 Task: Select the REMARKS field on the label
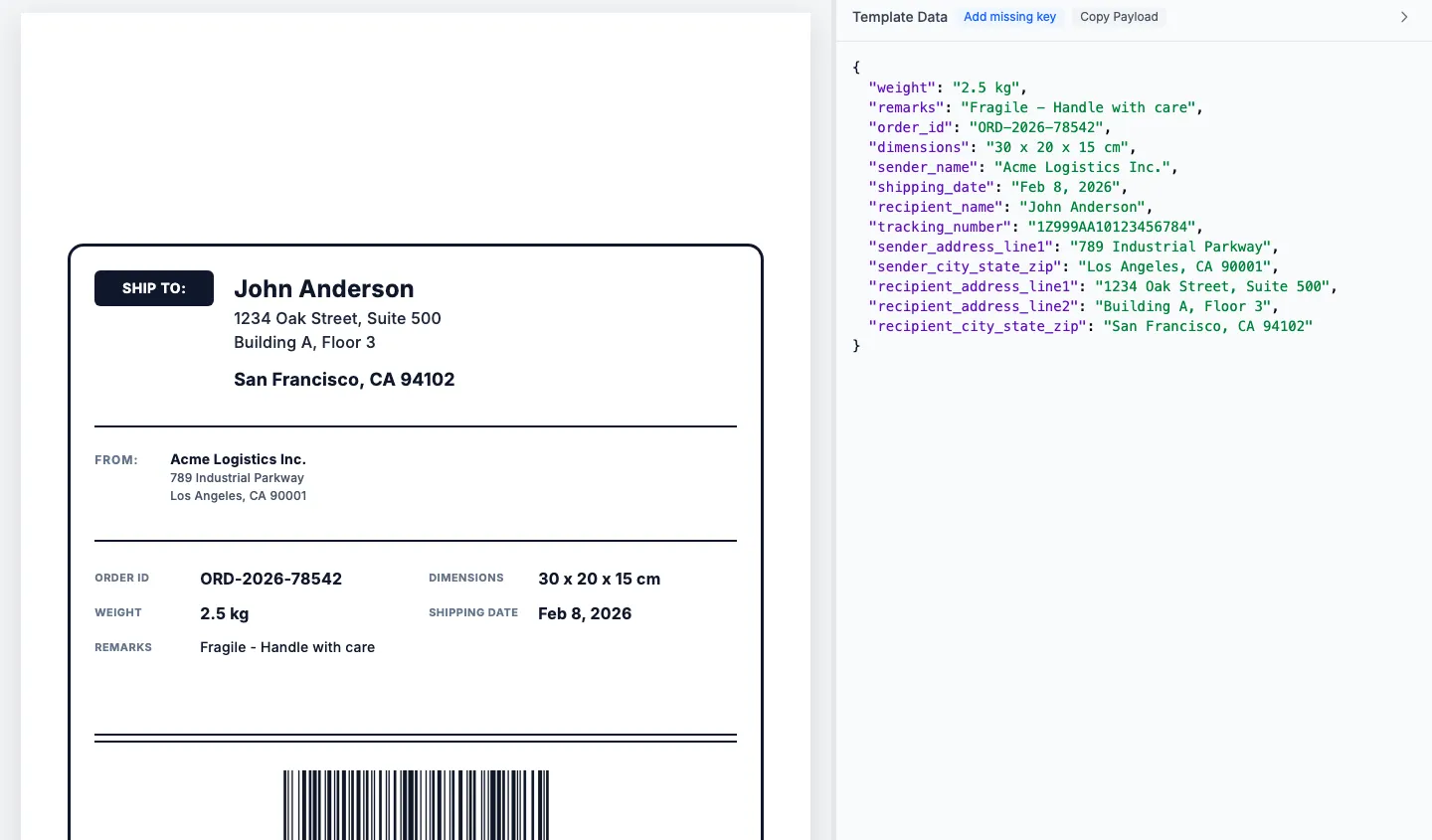click(122, 647)
